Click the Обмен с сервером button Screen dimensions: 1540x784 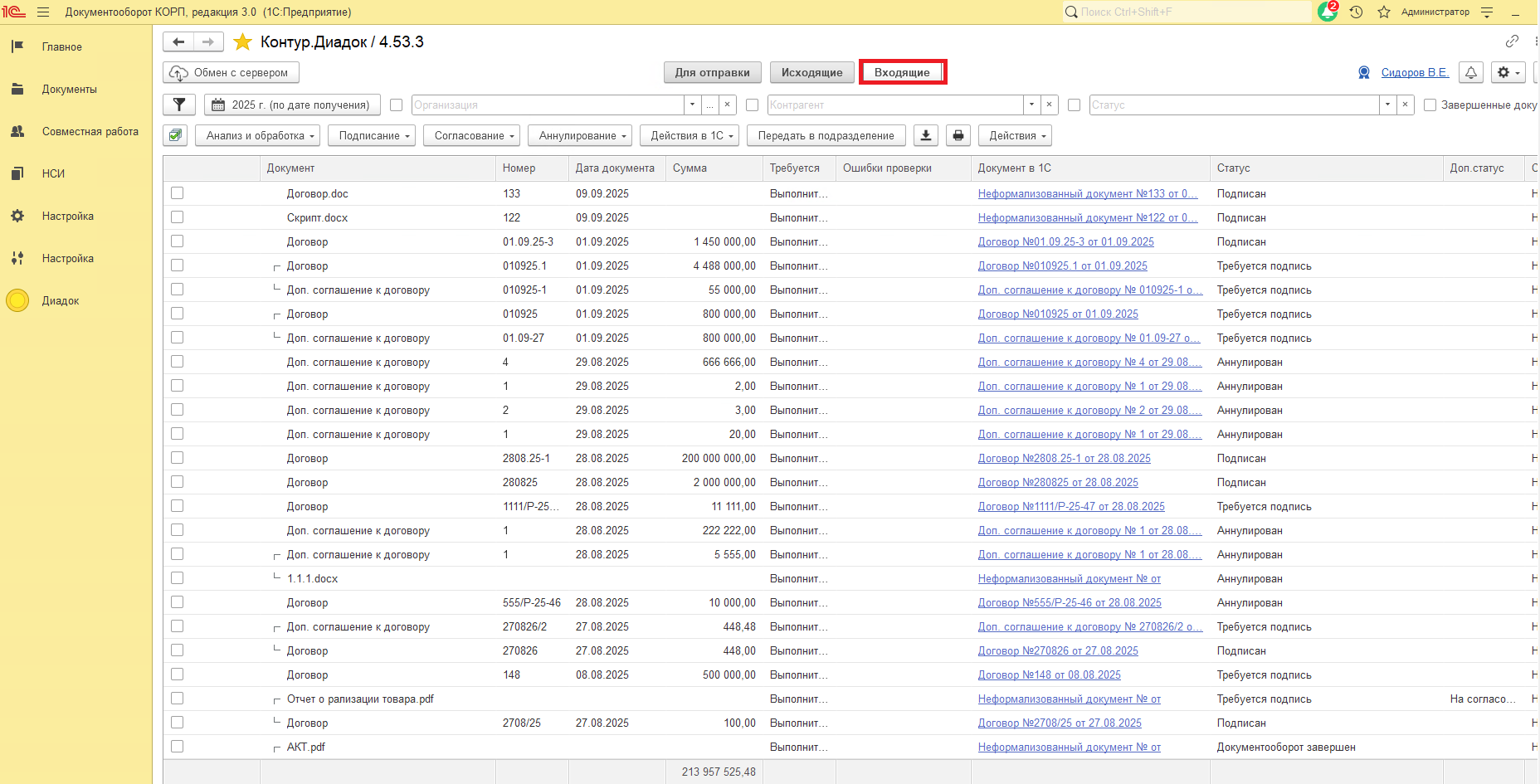231,72
